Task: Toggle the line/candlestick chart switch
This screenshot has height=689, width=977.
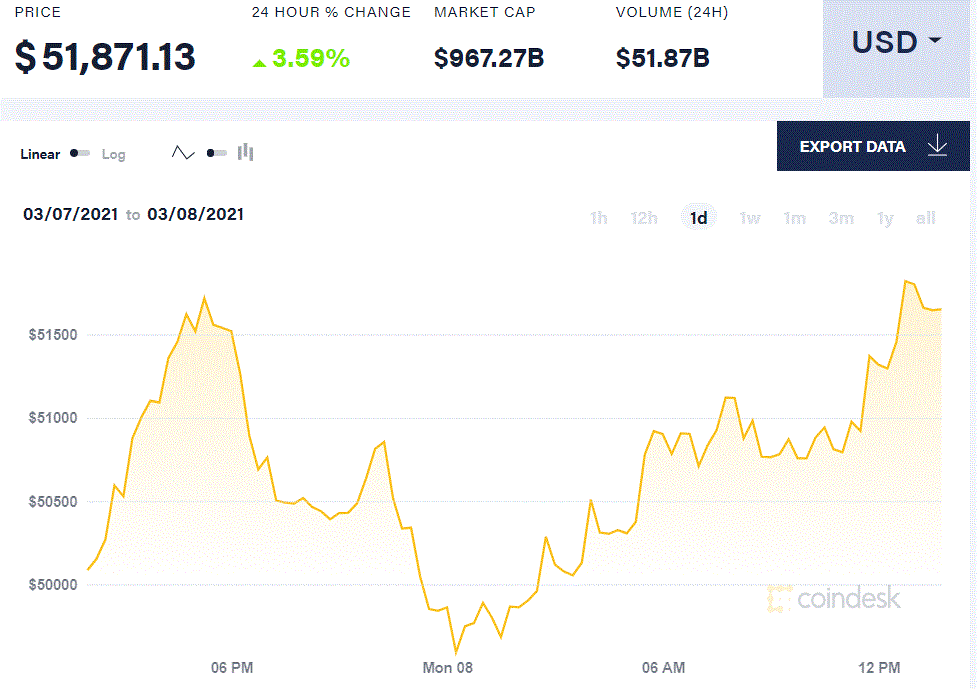Action: 216,153
